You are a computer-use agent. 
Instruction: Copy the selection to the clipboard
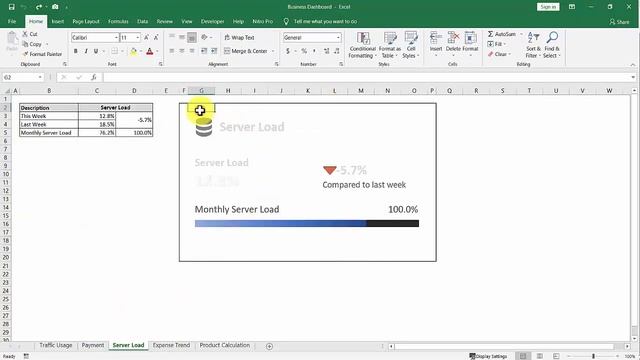(x=32, y=44)
